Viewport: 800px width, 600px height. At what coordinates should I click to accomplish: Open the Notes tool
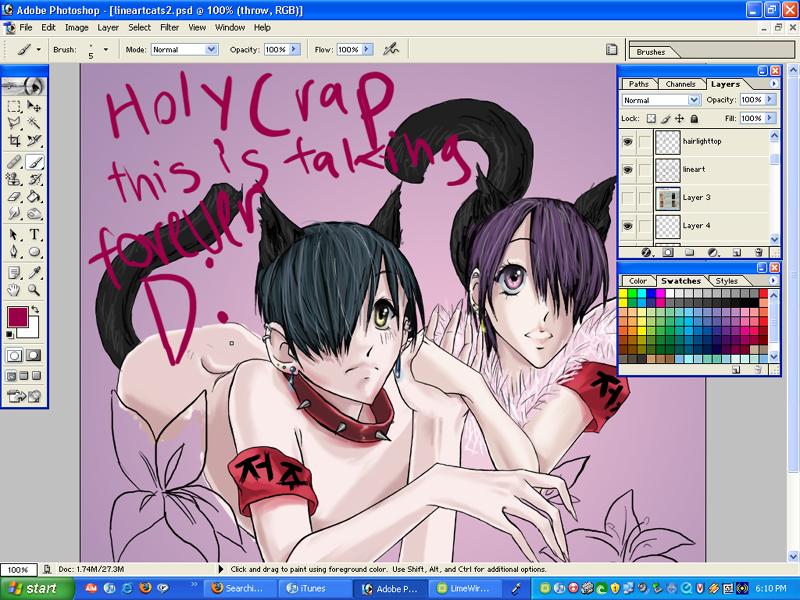(14, 273)
